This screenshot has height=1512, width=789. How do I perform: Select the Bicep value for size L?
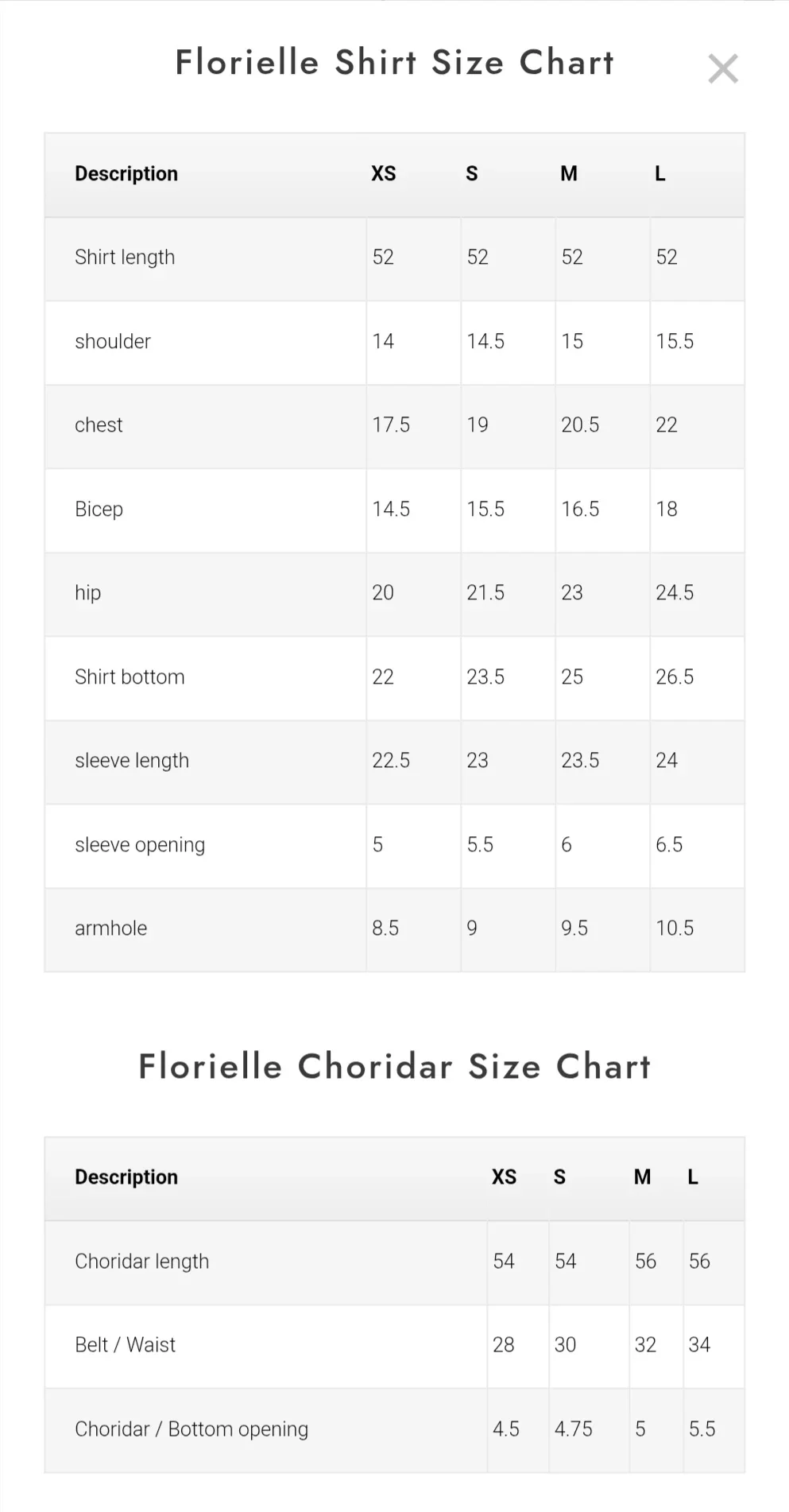coord(667,510)
